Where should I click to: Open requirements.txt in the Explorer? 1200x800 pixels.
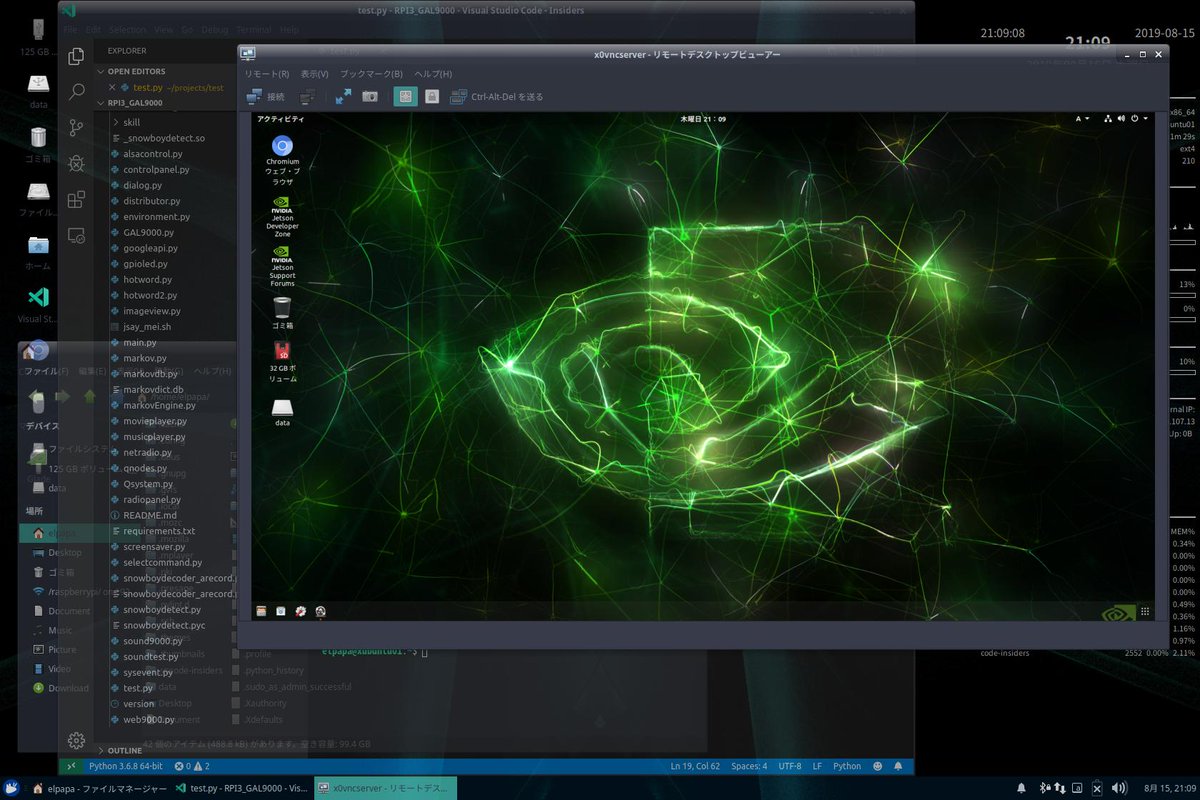(x=159, y=531)
